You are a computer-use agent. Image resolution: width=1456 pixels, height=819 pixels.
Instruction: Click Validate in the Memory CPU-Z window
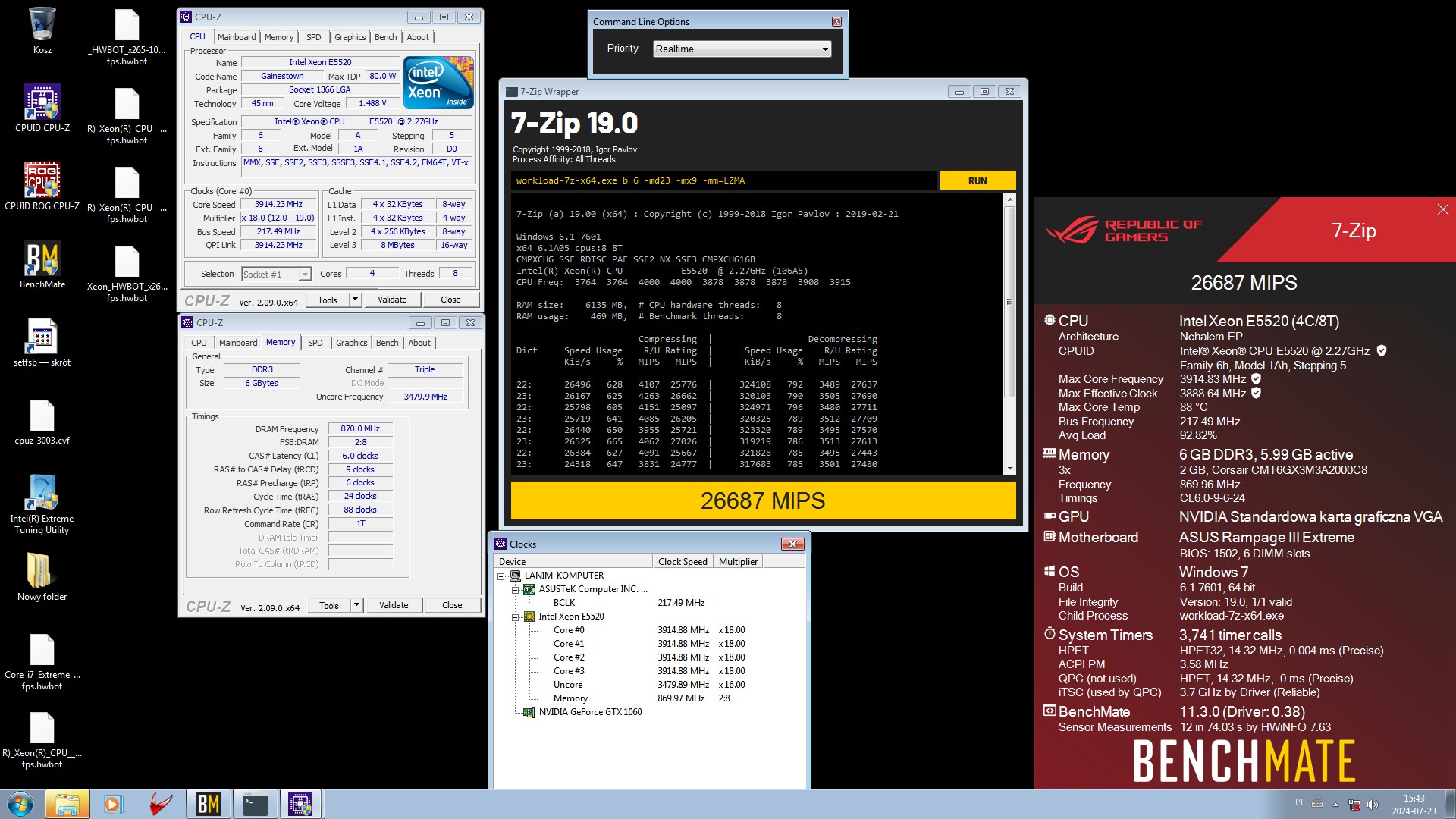(394, 605)
